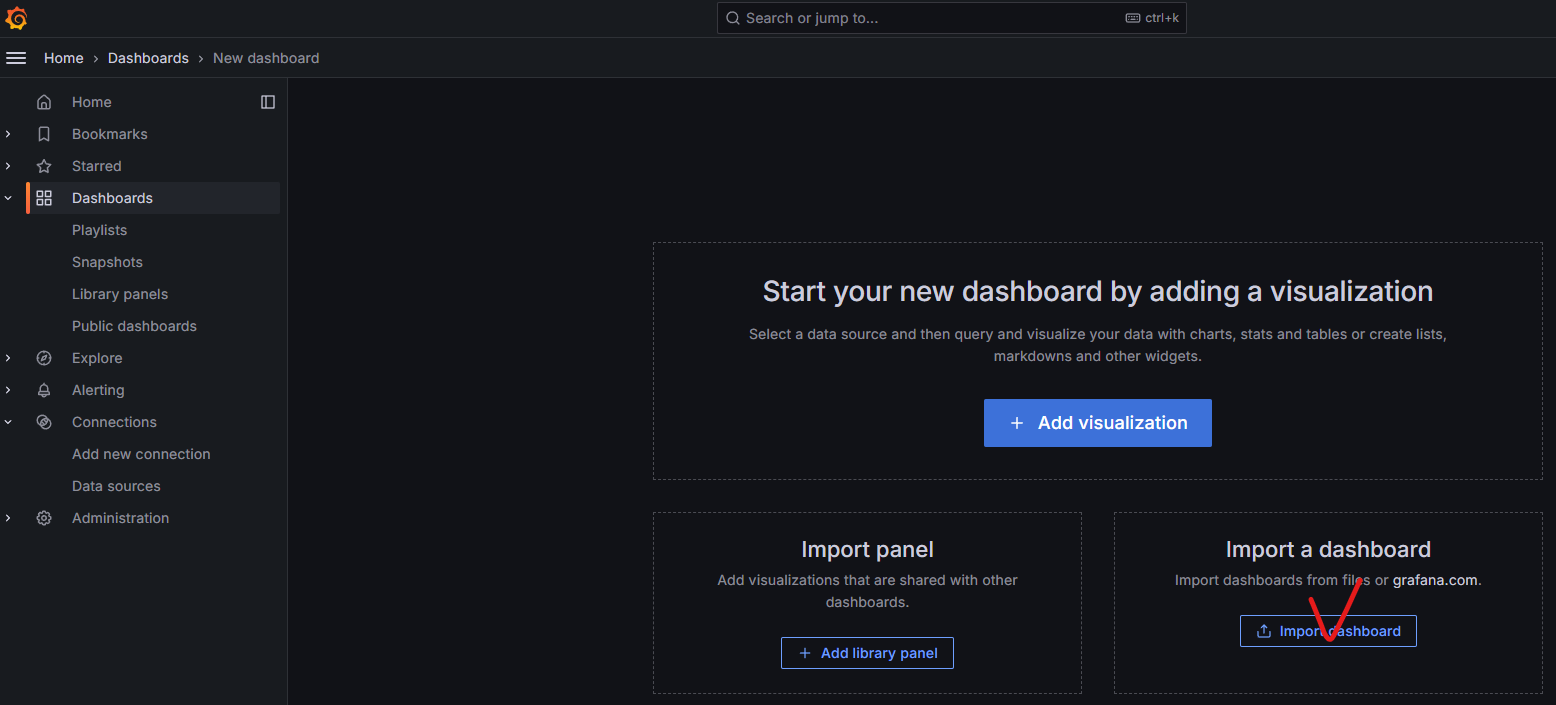The width and height of the screenshot is (1556, 705).
Task: Dock the navigation menu beside Home
Action: point(268,101)
